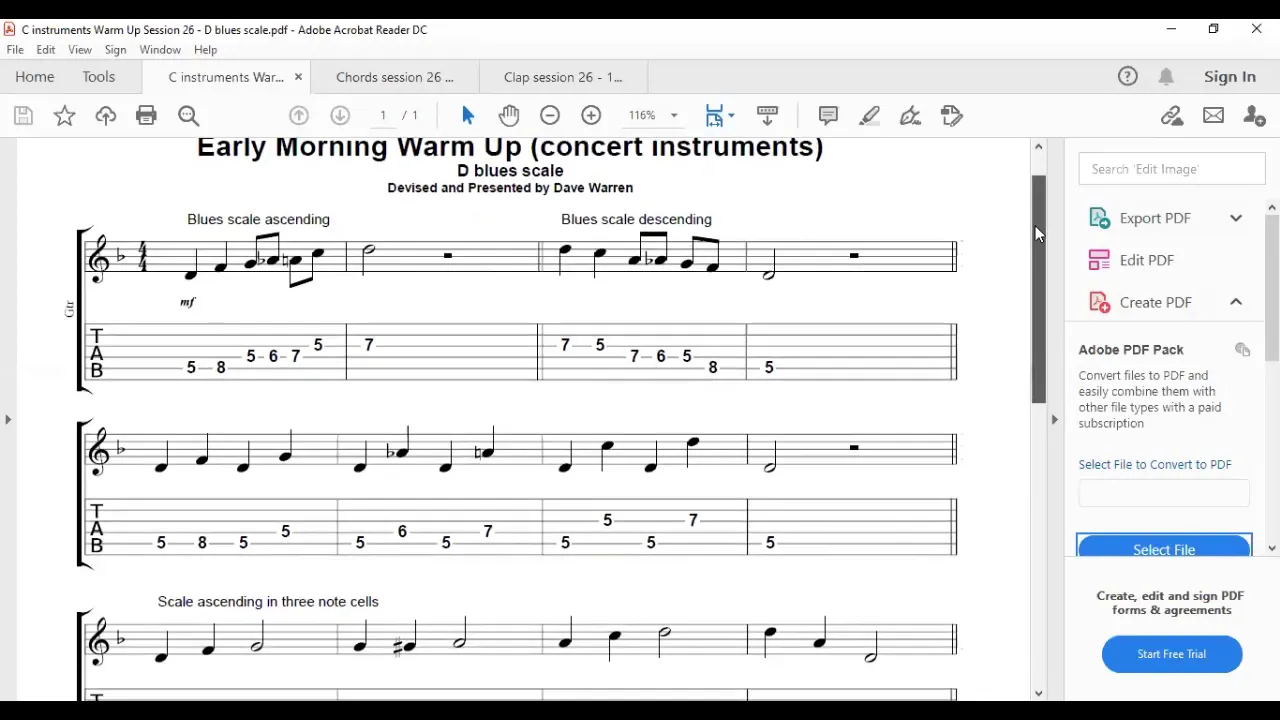Open the Help question mark icon
The height and width of the screenshot is (720, 1280).
pyautogui.click(x=1128, y=77)
